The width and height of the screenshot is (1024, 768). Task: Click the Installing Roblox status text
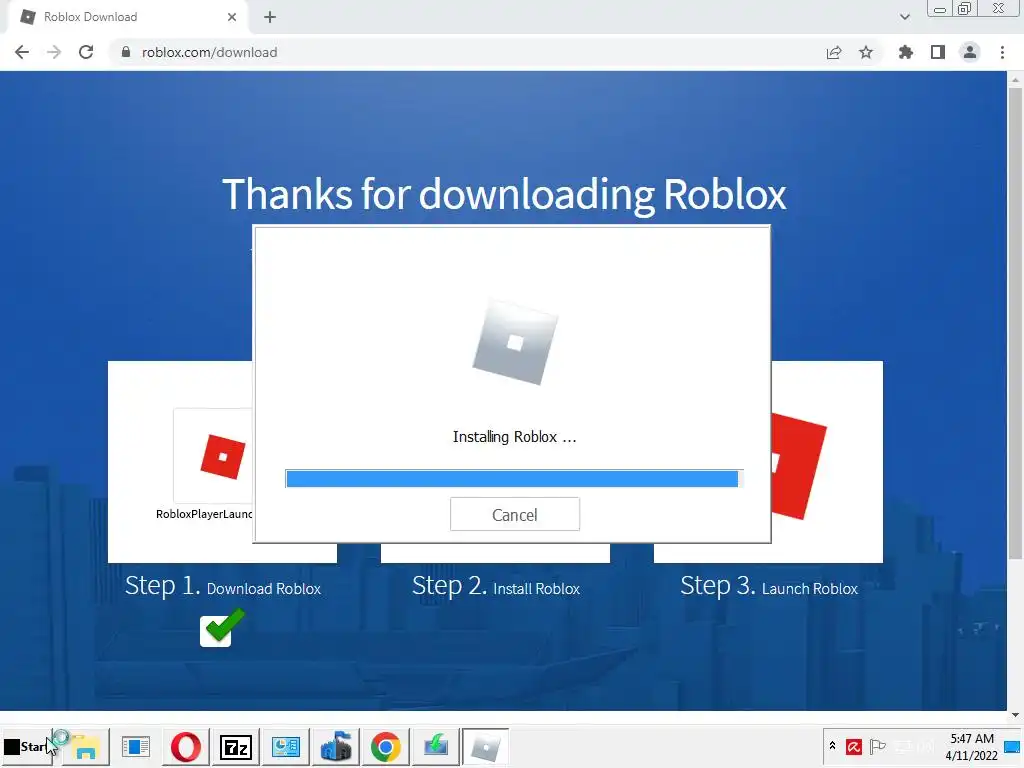515,437
